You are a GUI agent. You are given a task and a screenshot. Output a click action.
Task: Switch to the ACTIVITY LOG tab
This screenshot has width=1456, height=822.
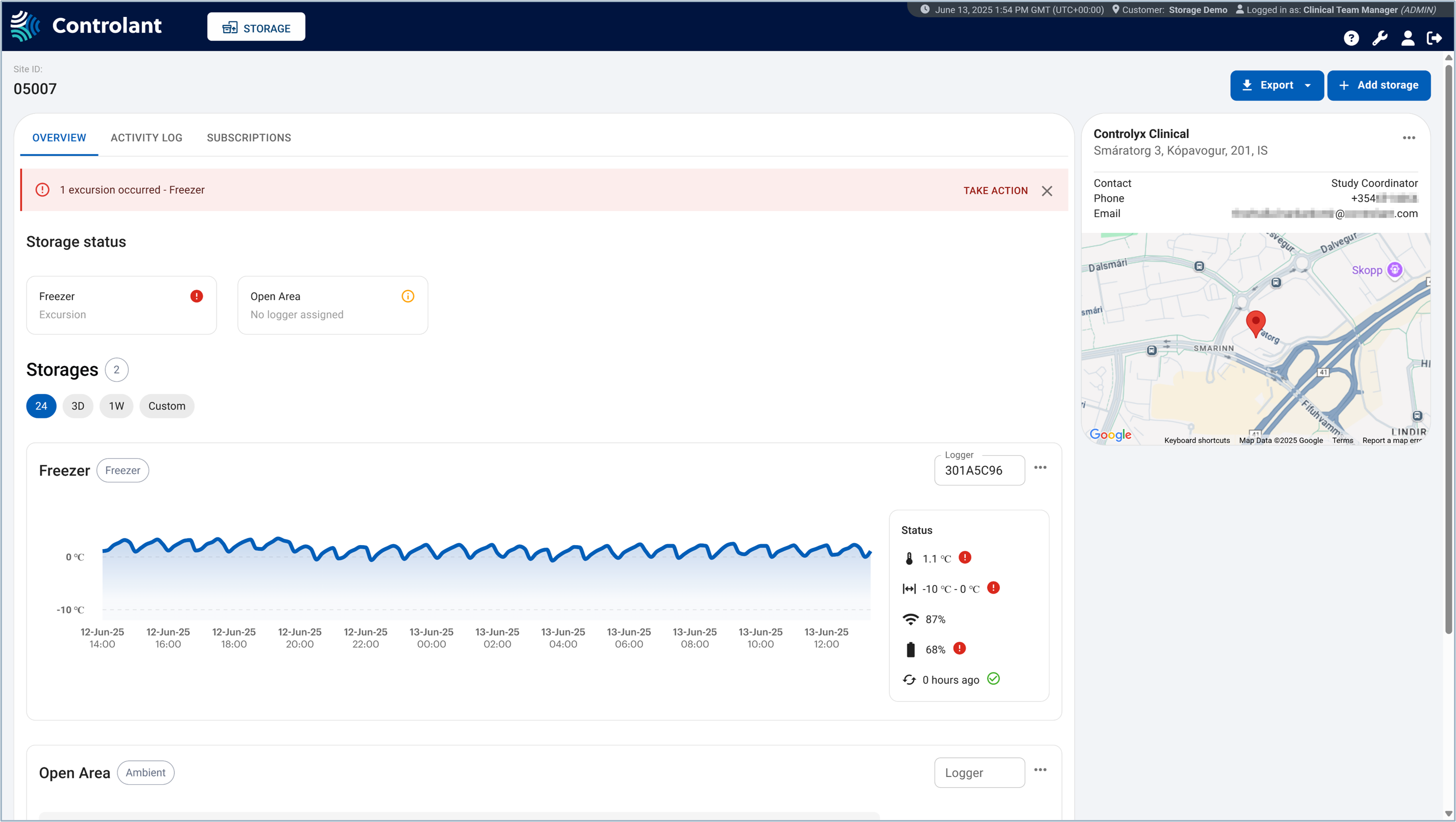(147, 138)
